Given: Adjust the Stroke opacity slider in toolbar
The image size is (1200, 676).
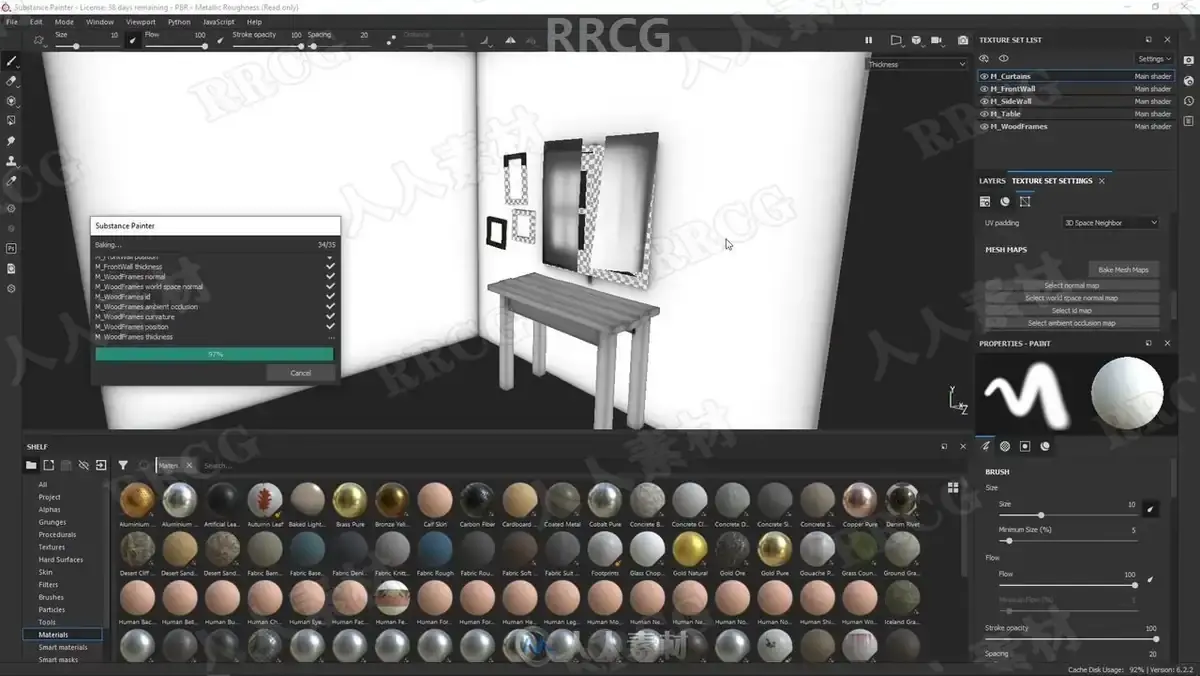Looking at the screenshot, I should point(267,46).
